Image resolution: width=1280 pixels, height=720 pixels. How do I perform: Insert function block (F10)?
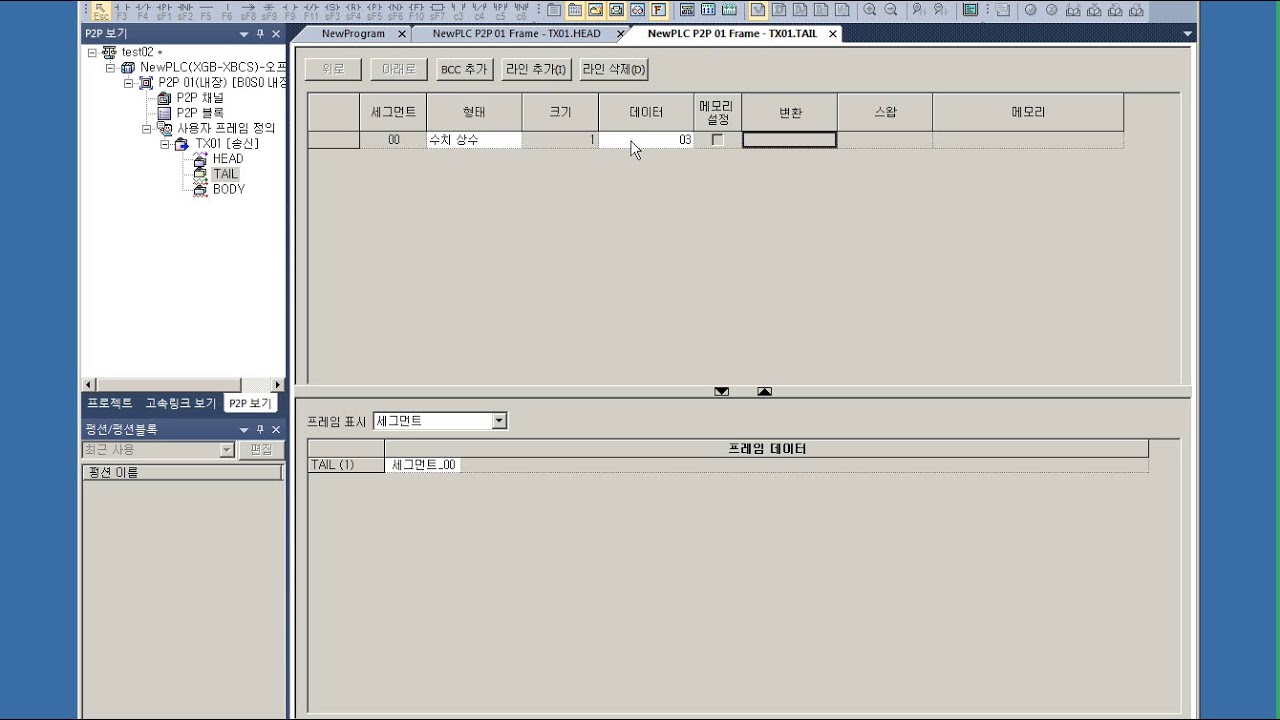(416, 10)
